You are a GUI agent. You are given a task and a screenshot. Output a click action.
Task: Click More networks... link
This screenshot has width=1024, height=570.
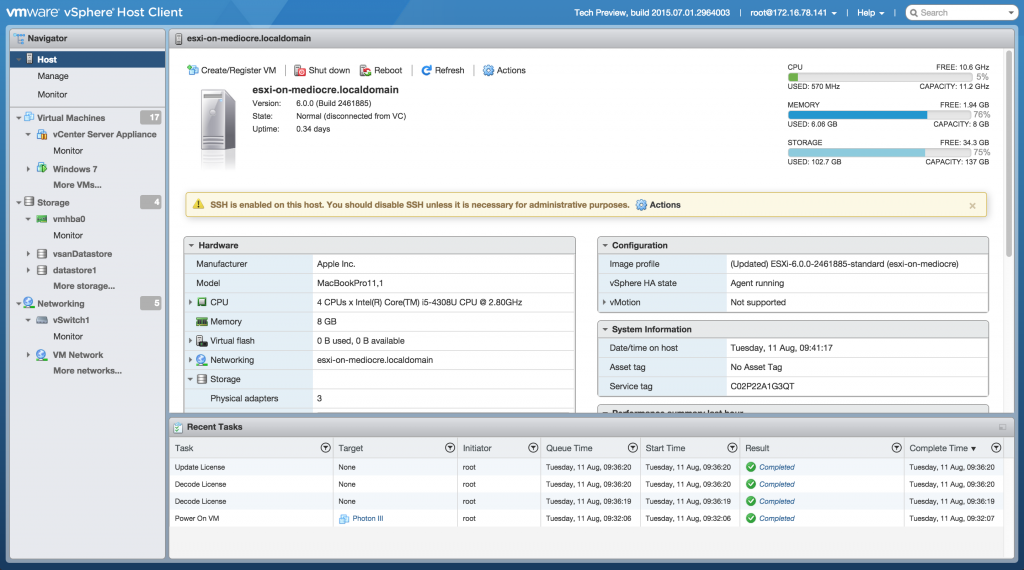click(87, 371)
